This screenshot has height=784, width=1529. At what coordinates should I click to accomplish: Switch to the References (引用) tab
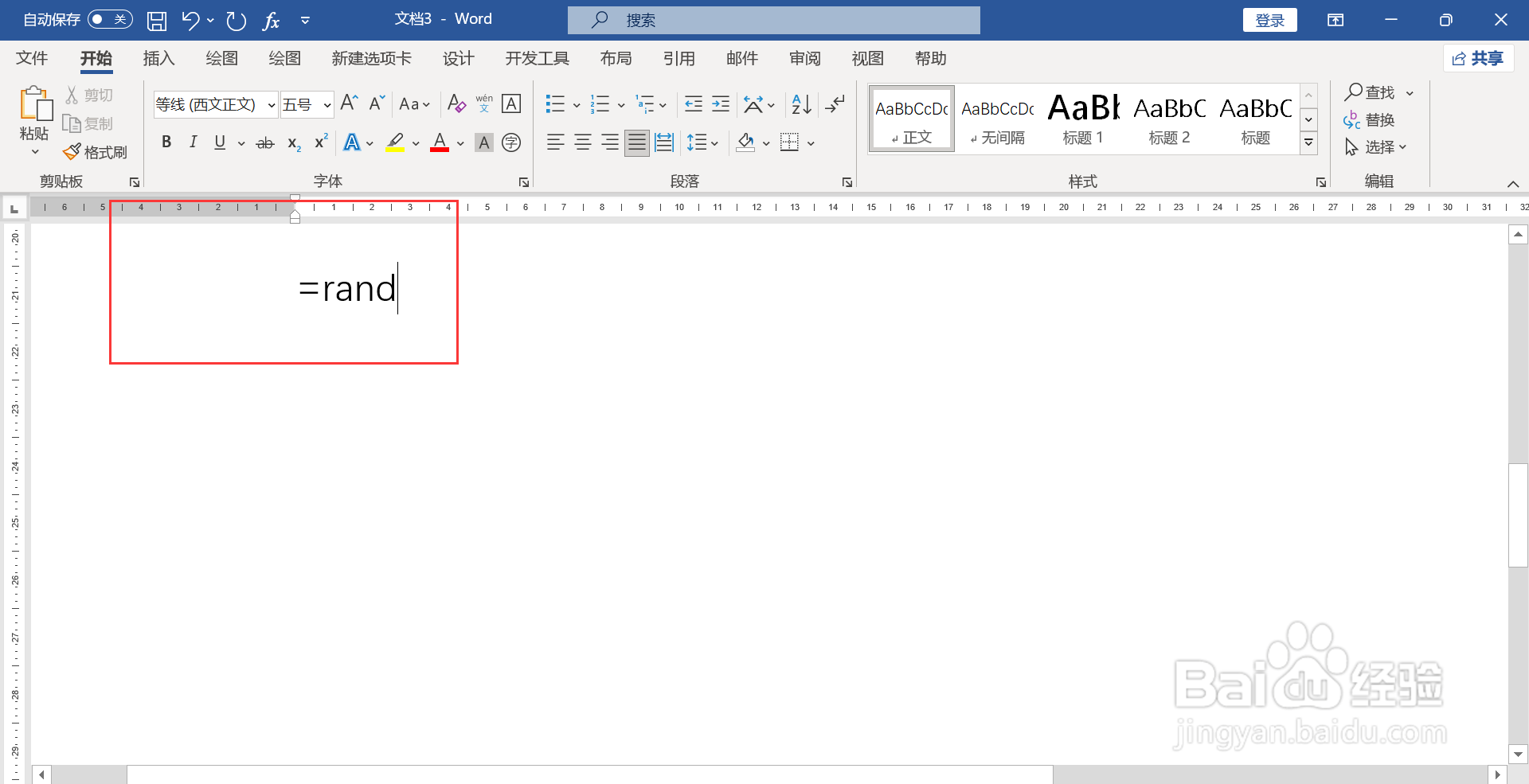(x=678, y=58)
